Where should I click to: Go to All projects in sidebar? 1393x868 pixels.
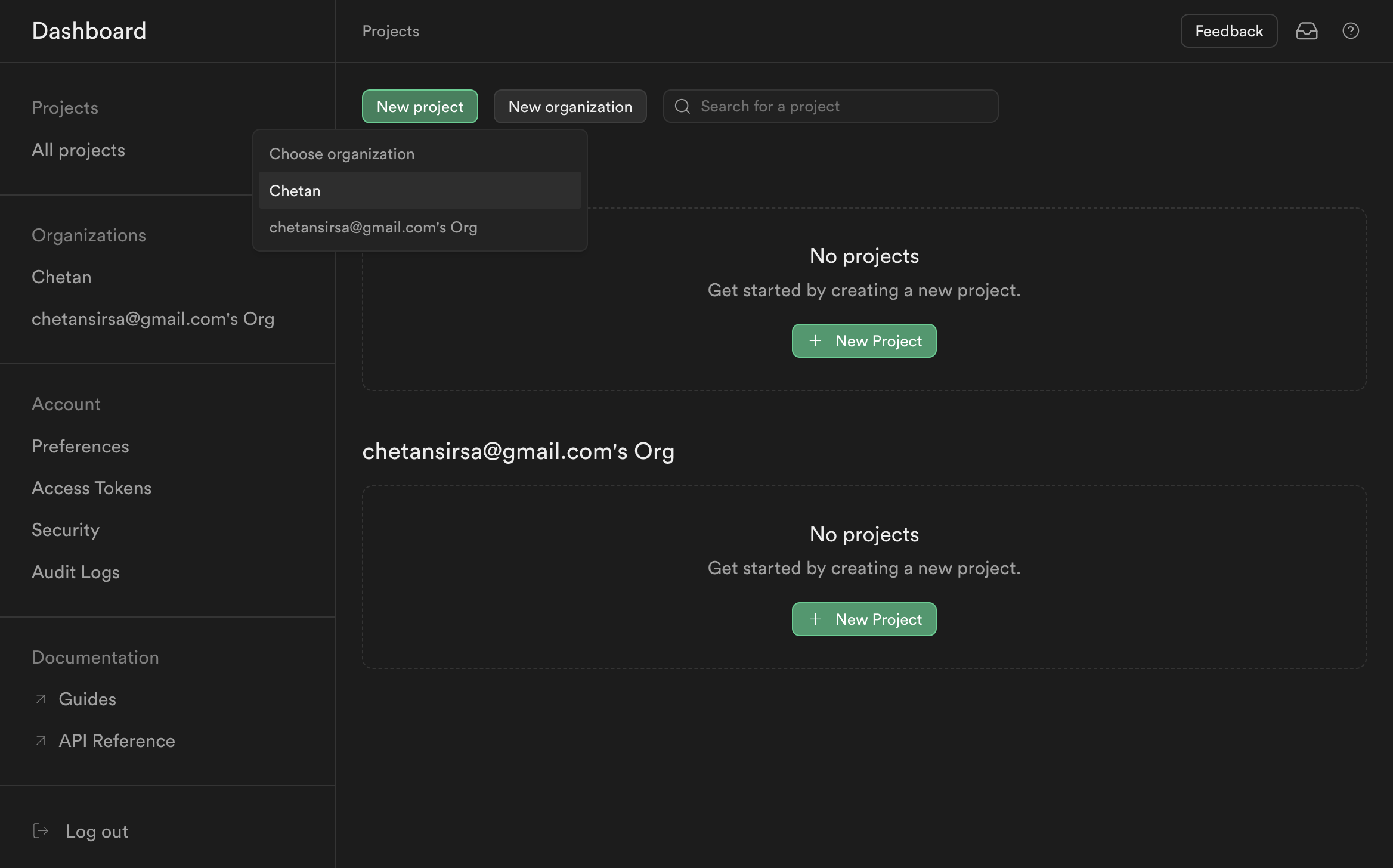click(x=78, y=150)
